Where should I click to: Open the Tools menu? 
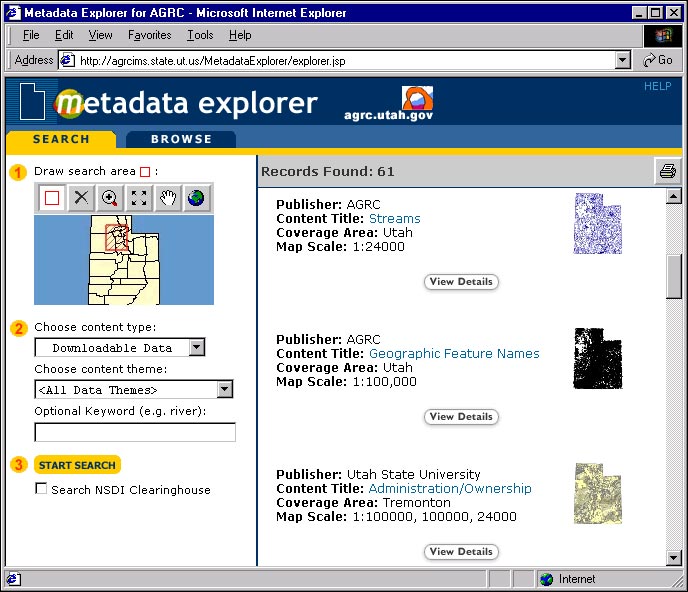(x=200, y=35)
